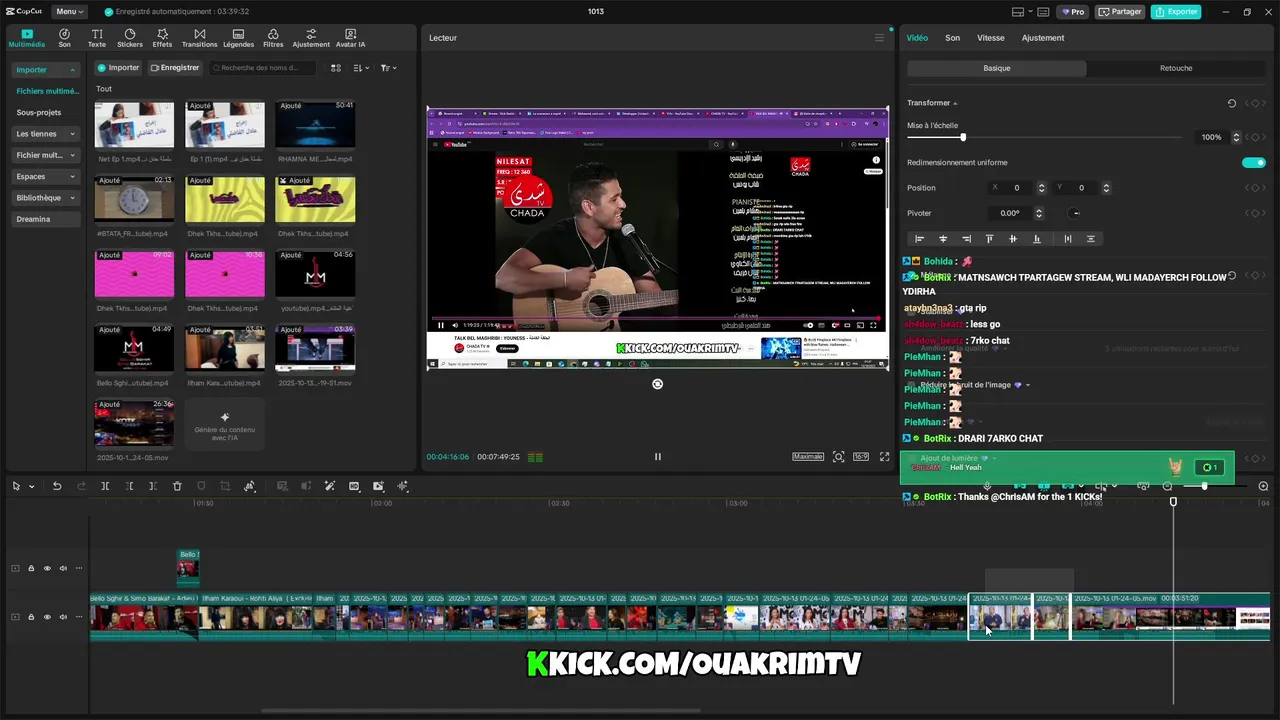This screenshot has height=720, width=1280.
Task: Select the Bello Sghir video thumbnail
Action: [134, 348]
